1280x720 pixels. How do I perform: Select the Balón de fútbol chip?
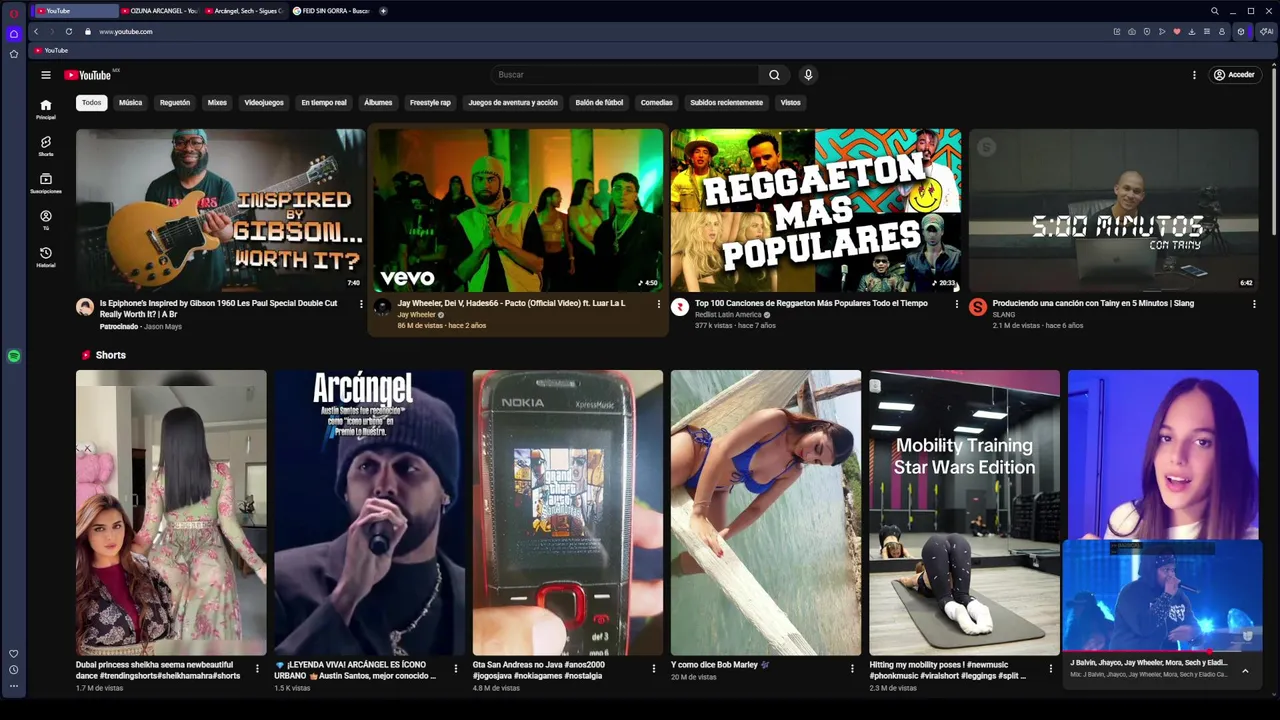(x=599, y=103)
